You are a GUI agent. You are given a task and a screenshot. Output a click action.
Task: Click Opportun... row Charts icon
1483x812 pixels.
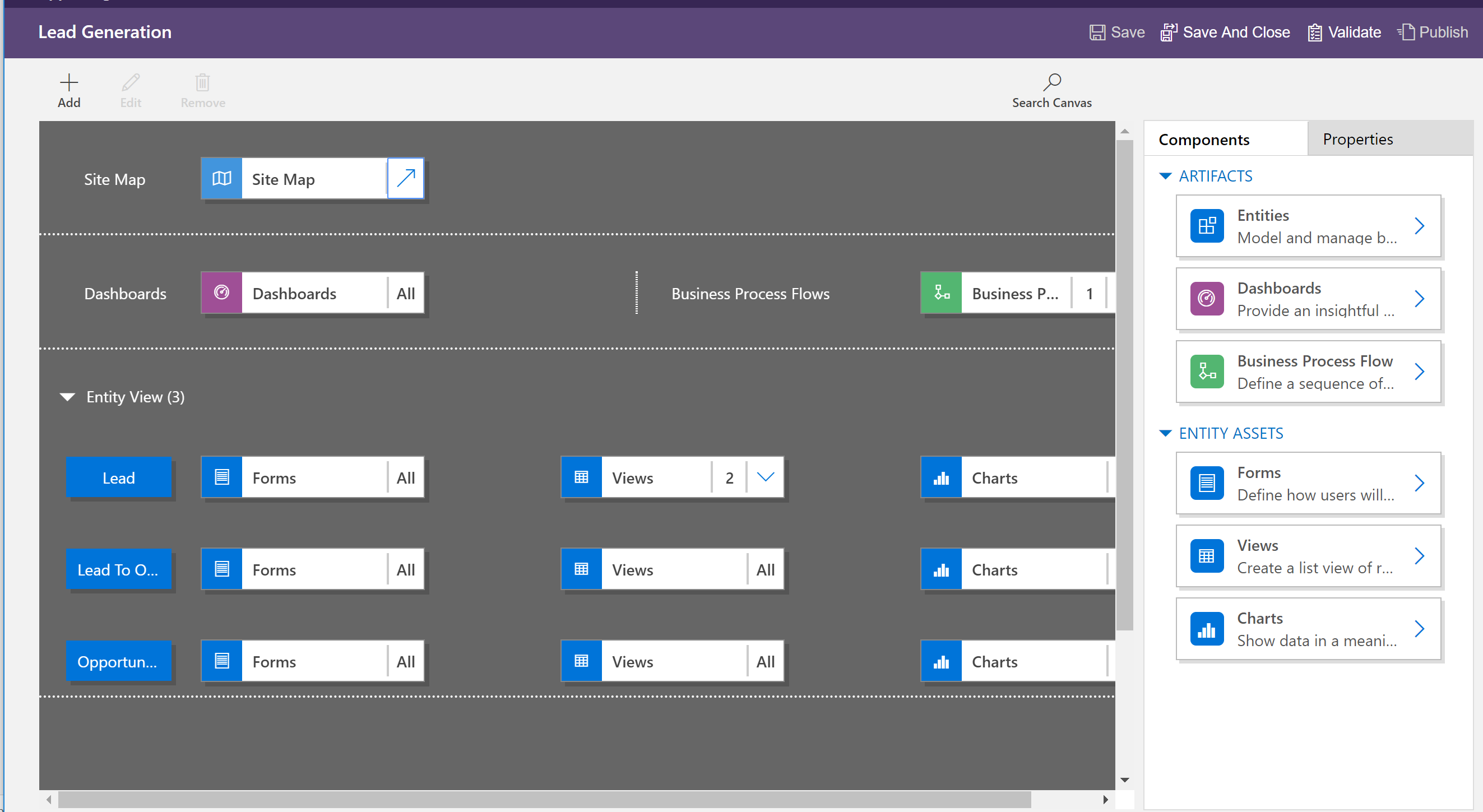941,661
